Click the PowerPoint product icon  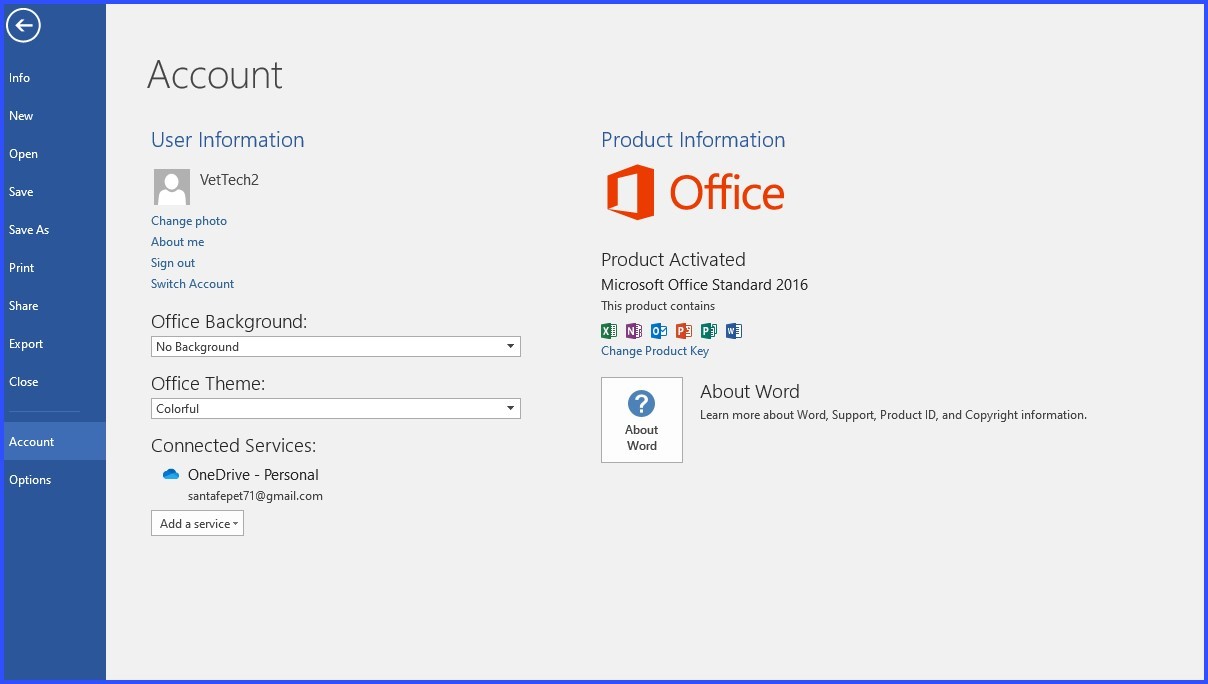pos(684,331)
